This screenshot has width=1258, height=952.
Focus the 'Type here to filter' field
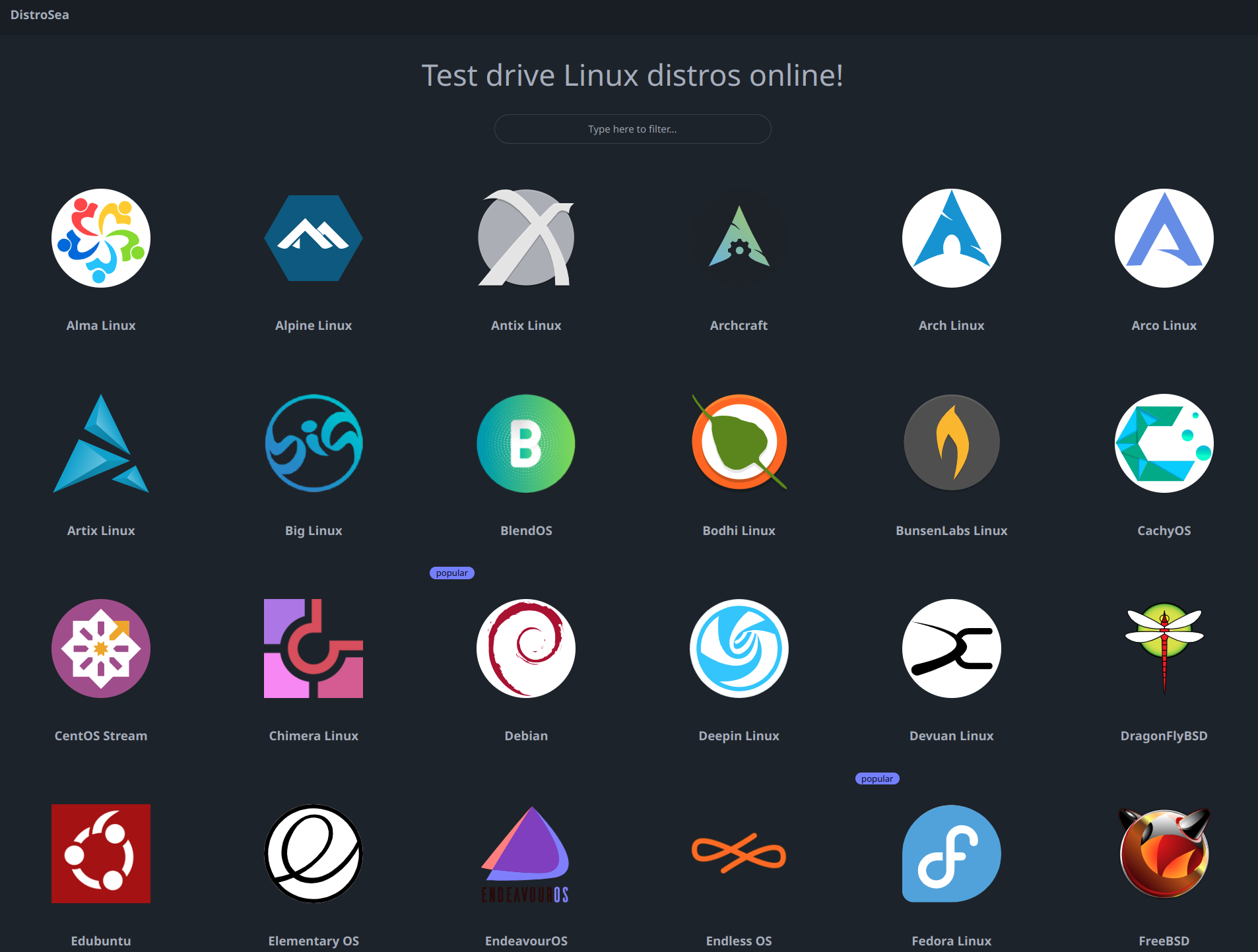tap(633, 129)
